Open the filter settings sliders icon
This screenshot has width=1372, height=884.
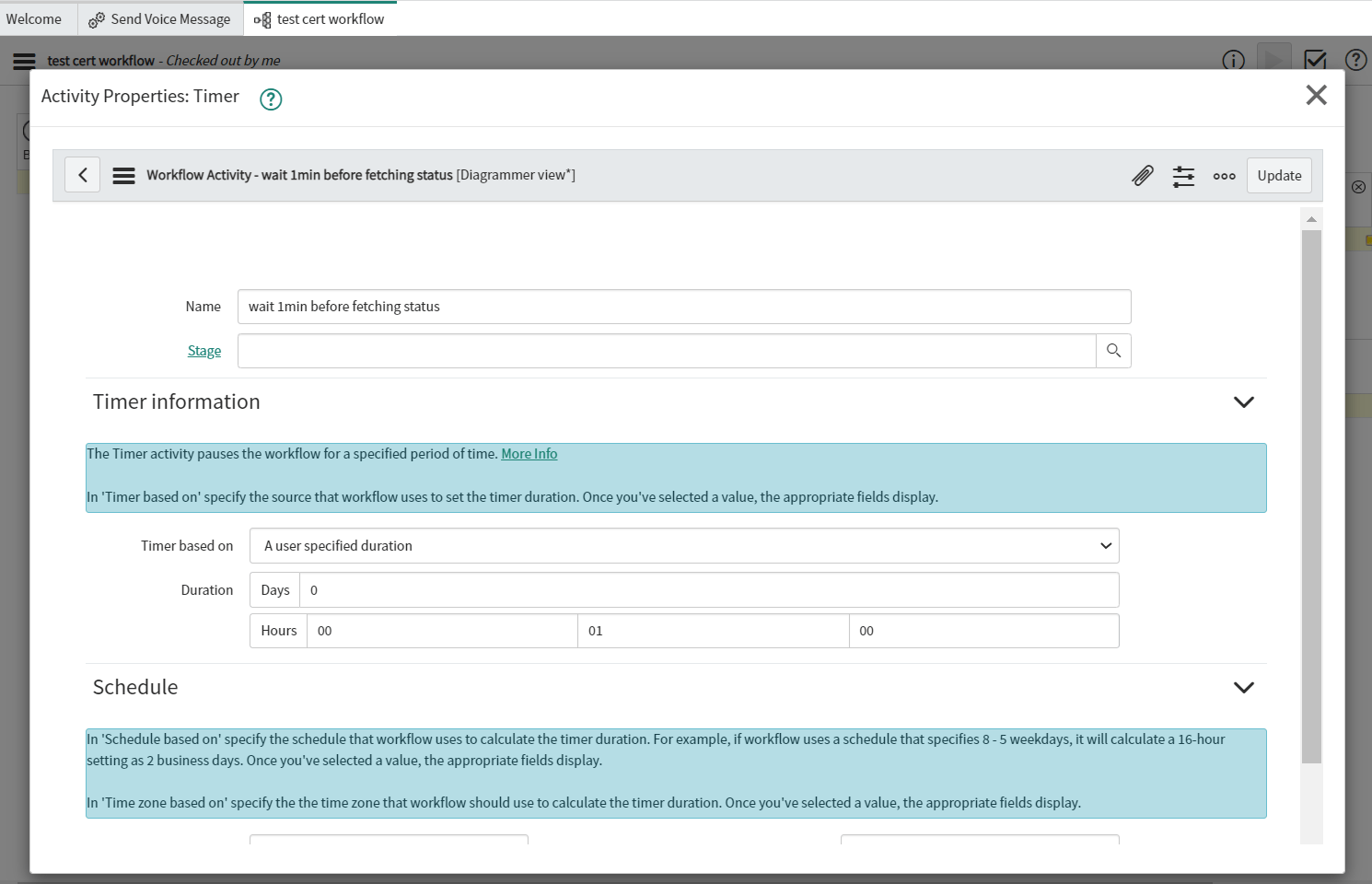(1183, 175)
